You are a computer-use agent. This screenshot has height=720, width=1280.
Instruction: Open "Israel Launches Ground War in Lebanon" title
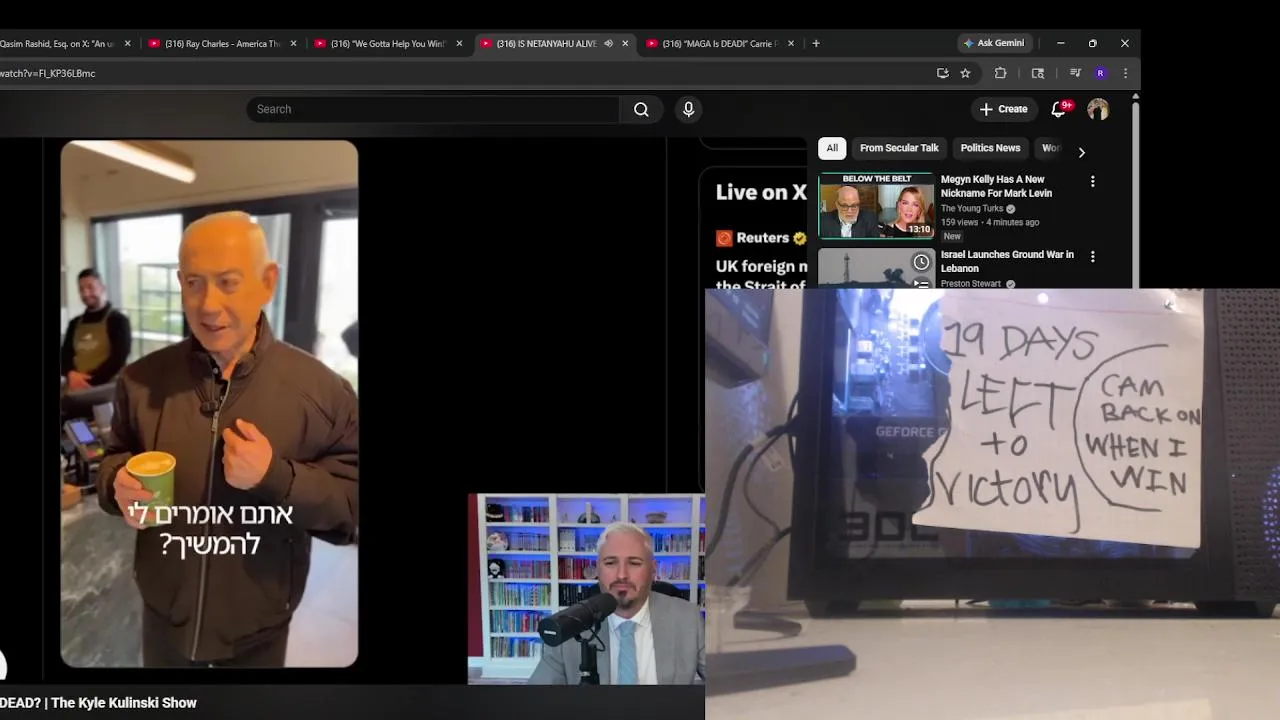coord(1007,261)
